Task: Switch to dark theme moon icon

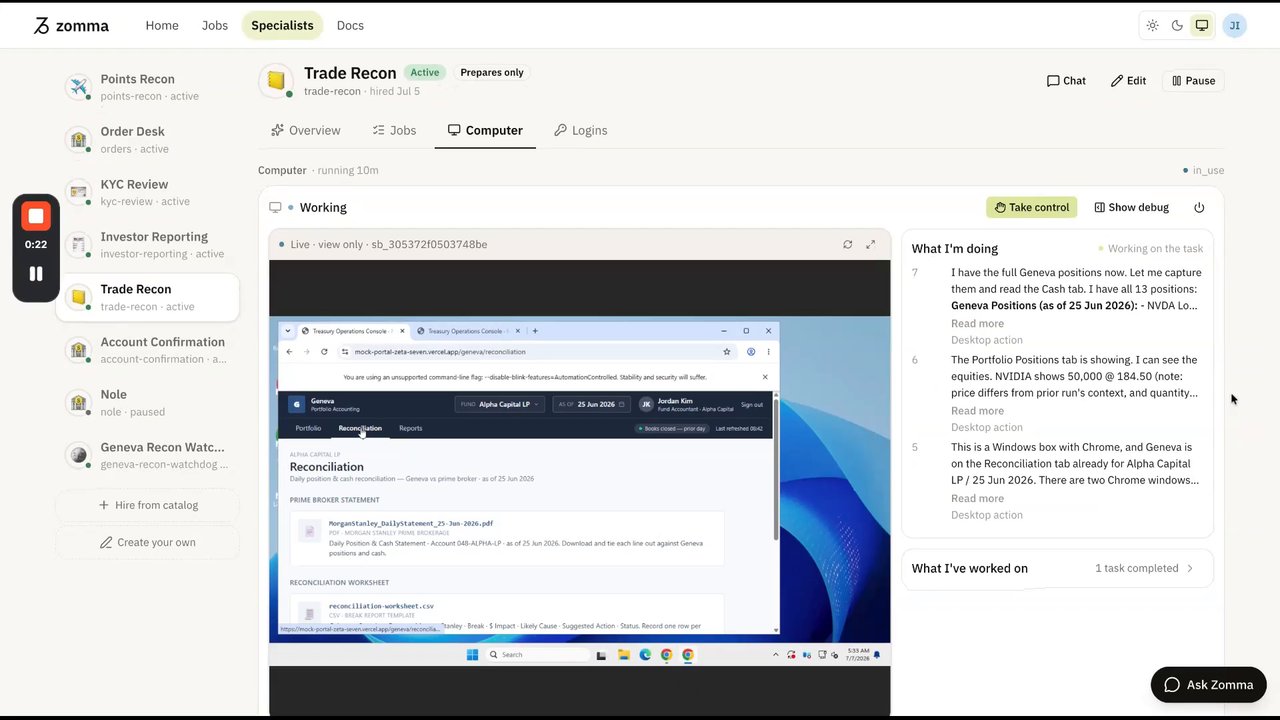Action: point(1177,26)
